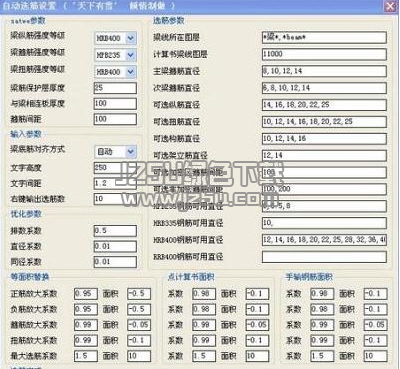Viewport: 400px width, 369px height.
Task: Click the 可选加密区箍筋间距 input field
Action: click(324, 172)
